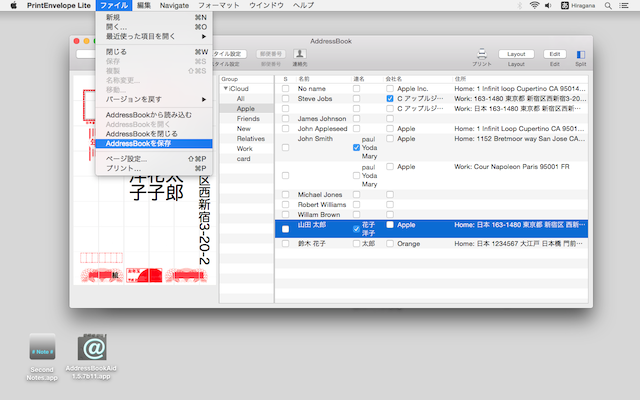640x400 pixels.
Task: Click the envelope preview thumbnail
Action: click(144, 180)
